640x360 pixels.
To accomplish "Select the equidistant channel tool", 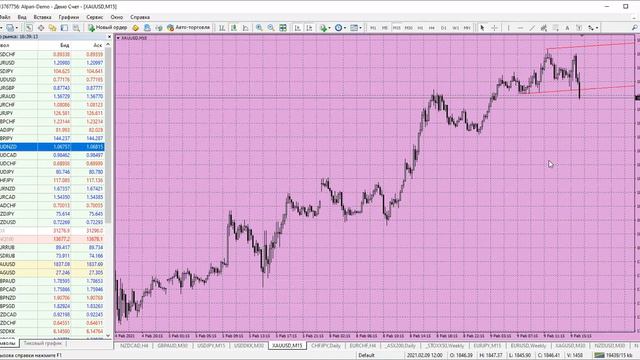I will 544,28.
